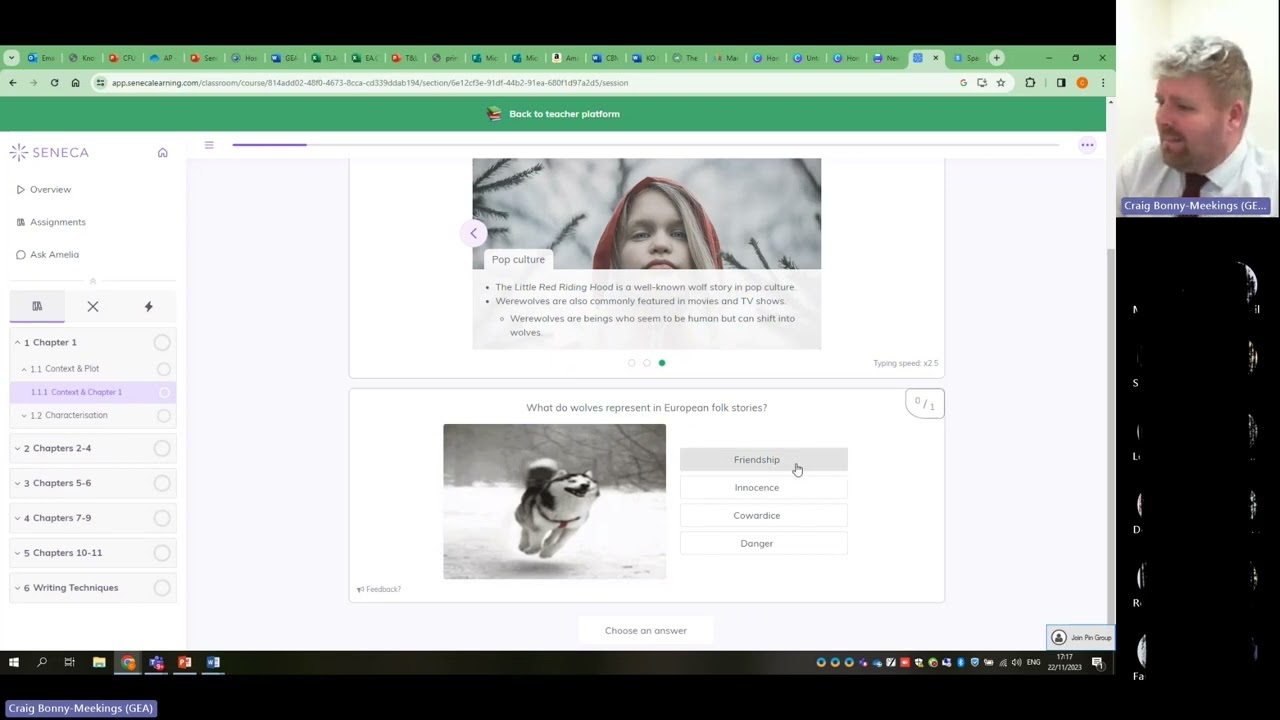Select the lightning bolt smart mode tab

pyautogui.click(x=148, y=306)
